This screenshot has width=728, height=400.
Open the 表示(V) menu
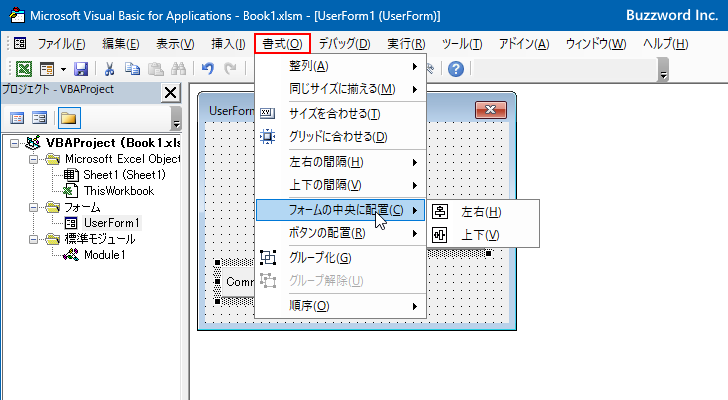click(x=175, y=44)
